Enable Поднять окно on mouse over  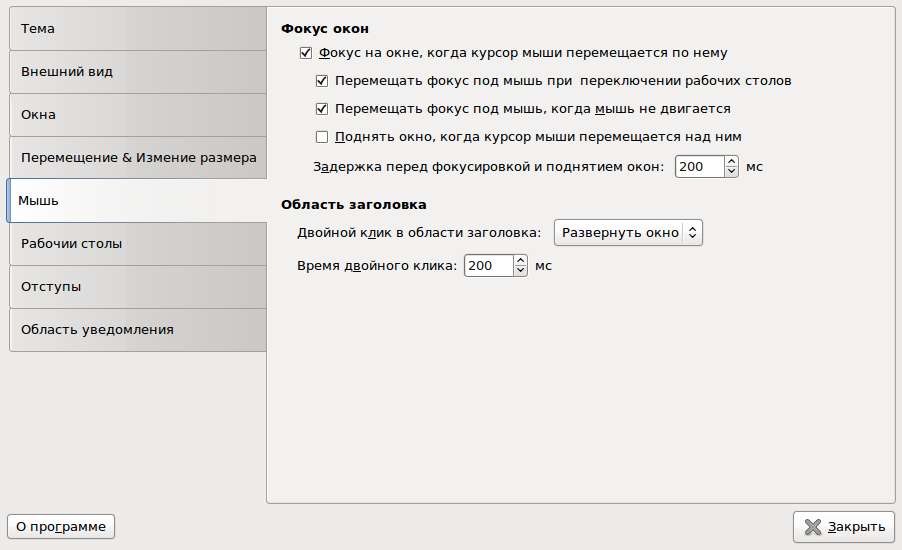(x=322, y=137)
